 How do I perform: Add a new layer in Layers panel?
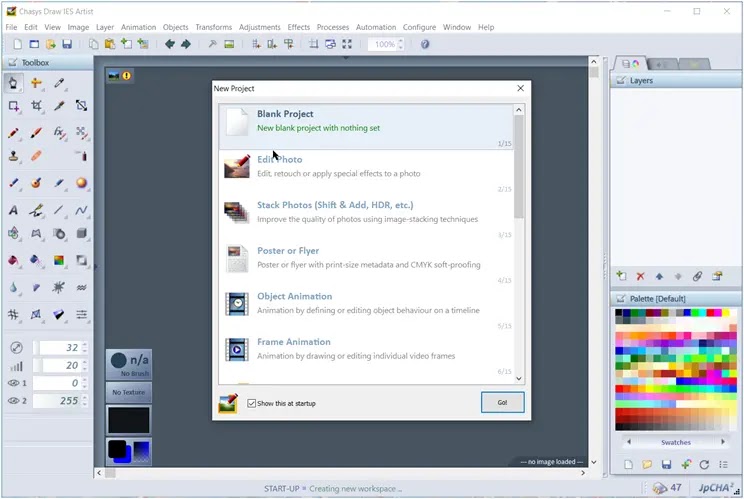621,276
